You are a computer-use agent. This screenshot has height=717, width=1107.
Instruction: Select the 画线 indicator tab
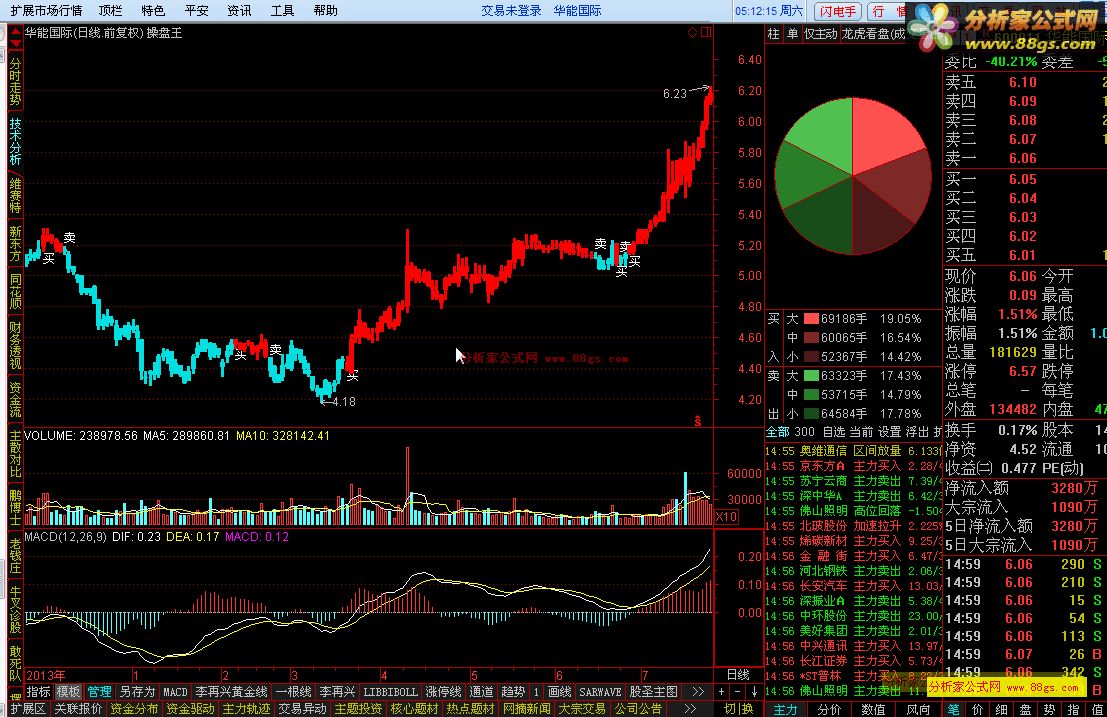pos(559,692)
